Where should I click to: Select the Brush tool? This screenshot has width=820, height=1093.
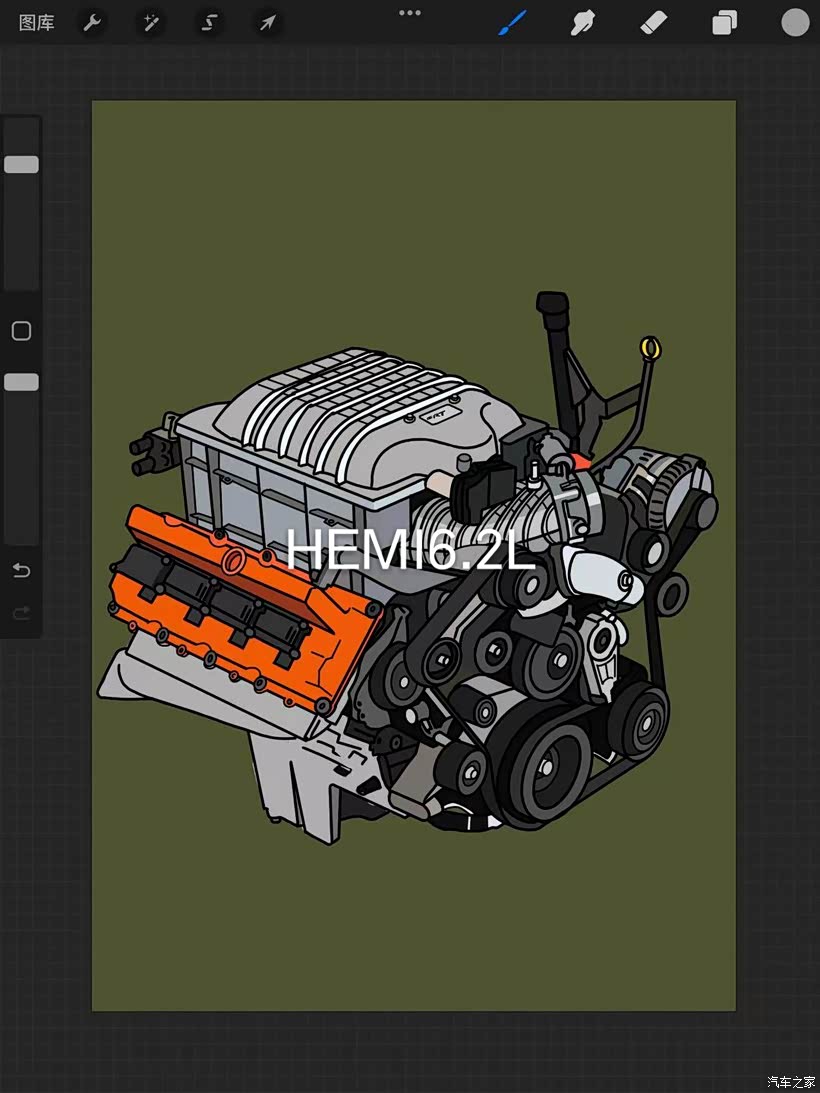pyautogui.click(x=512, y=23)
